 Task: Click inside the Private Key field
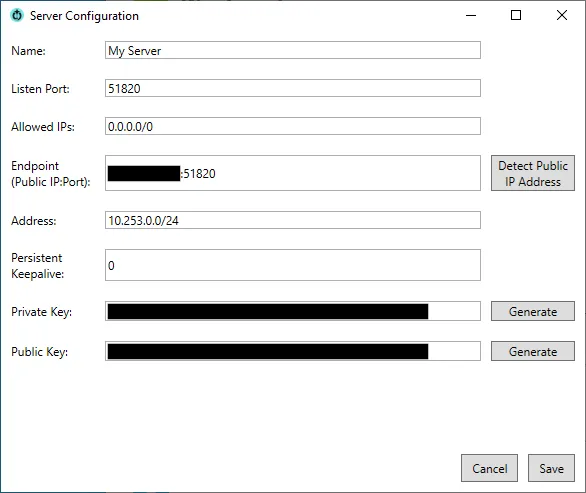click(293, 311)
